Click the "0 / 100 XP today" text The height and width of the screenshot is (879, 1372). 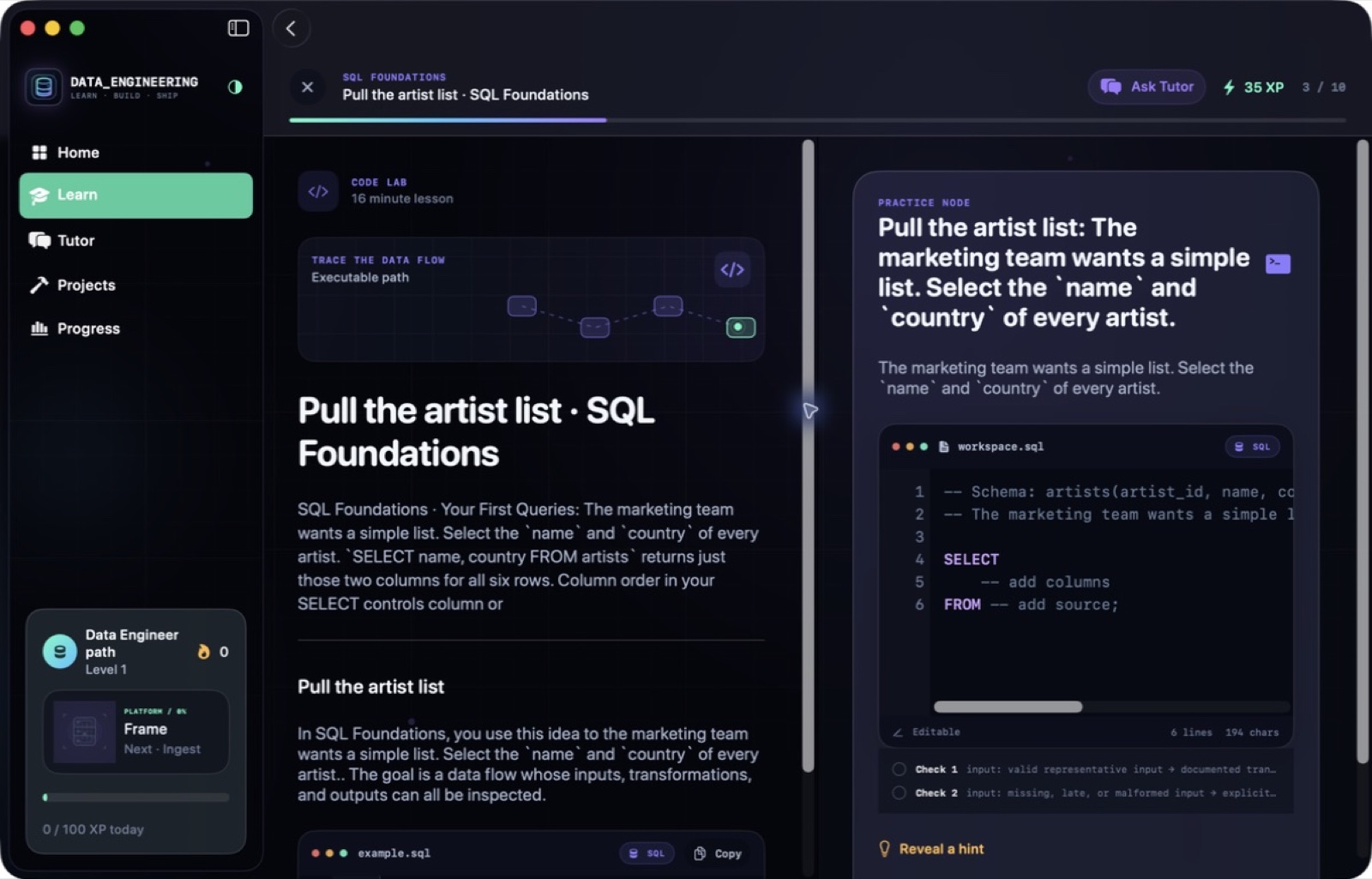pyautogui.click(x=93, y=829)
